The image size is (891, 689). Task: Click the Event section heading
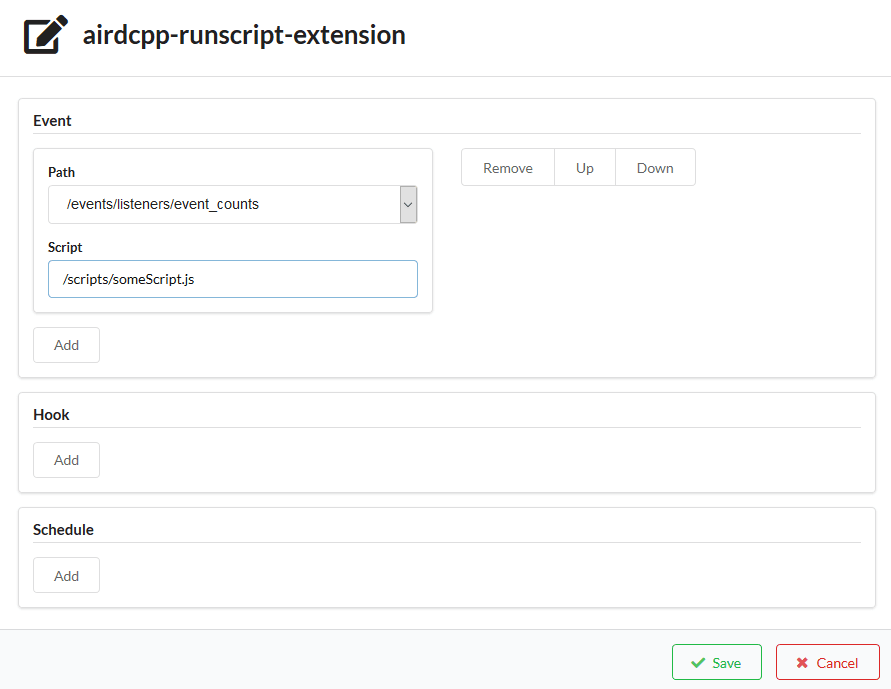click(52, 120)
